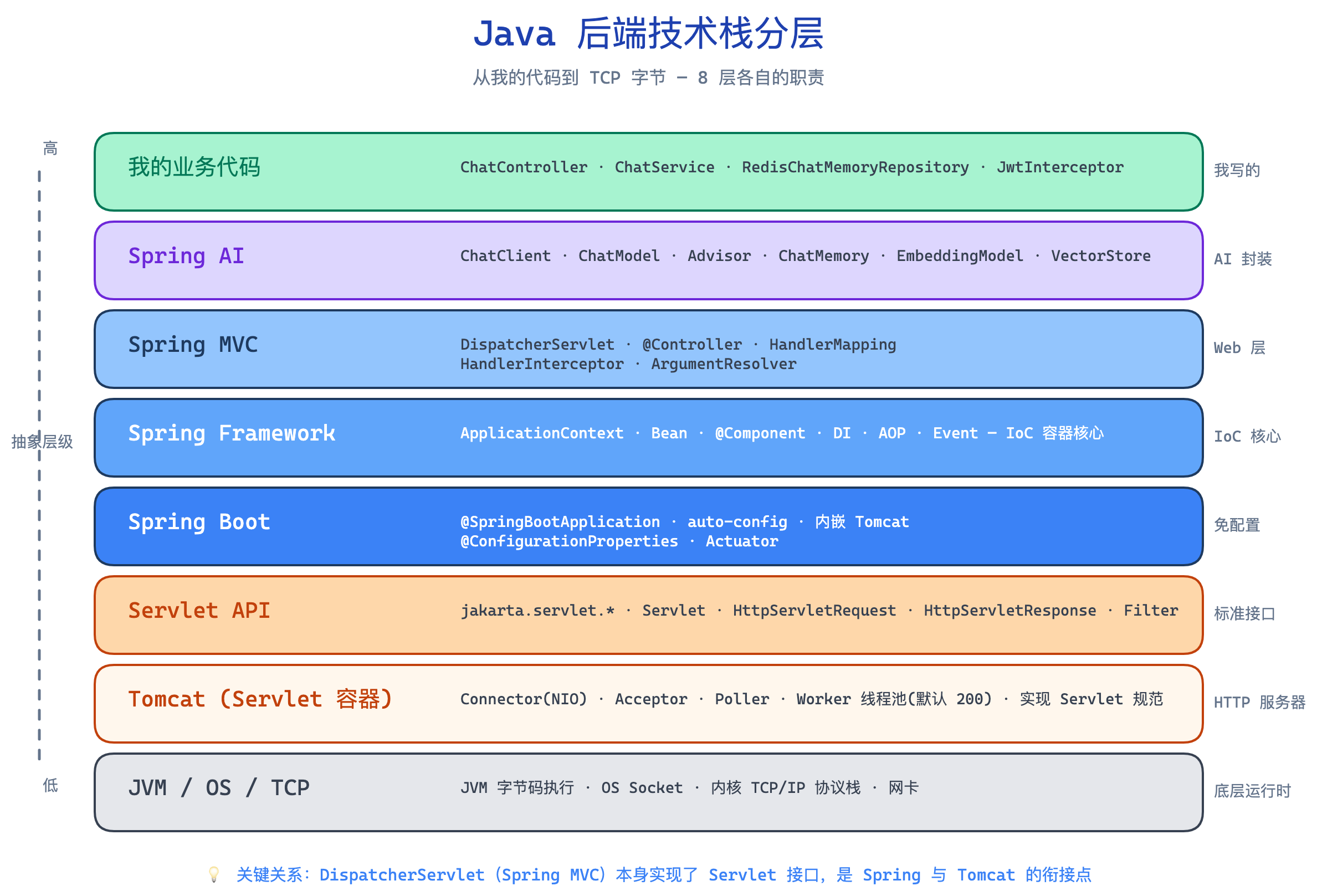This screenshot has width=1317, height=896.
Task: Click 'AOP' in Spring Framework layer
Action: [892, 433]
